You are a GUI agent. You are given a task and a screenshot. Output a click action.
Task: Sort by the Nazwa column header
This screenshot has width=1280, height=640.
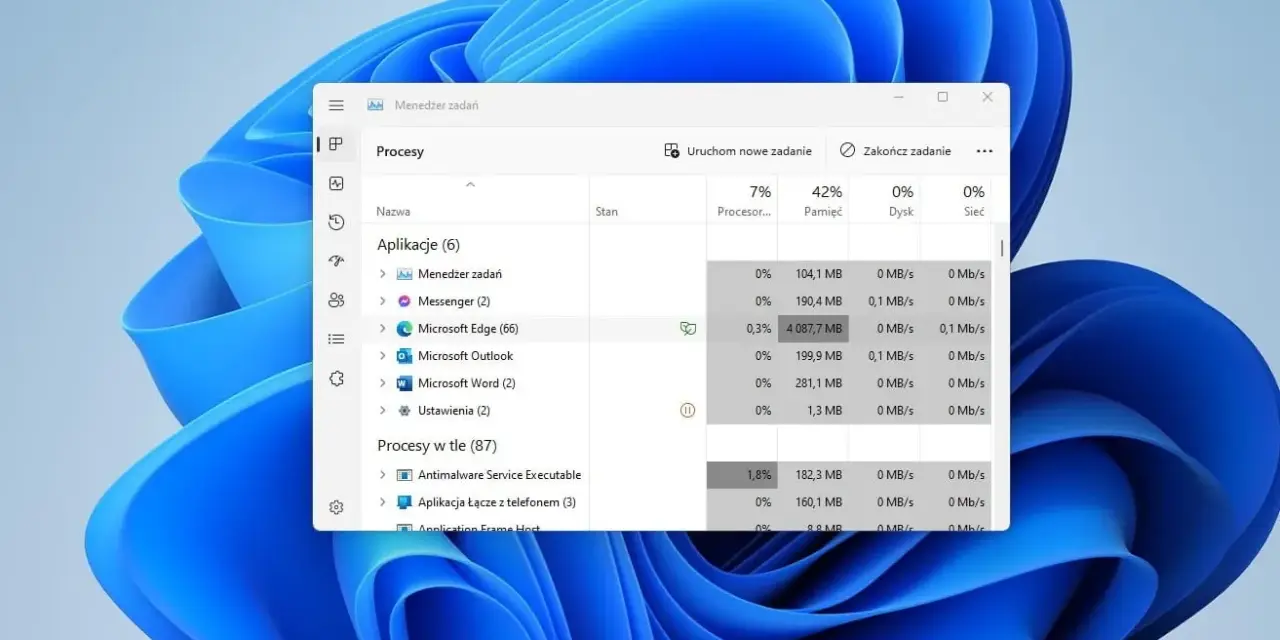[x=475, y=200]
